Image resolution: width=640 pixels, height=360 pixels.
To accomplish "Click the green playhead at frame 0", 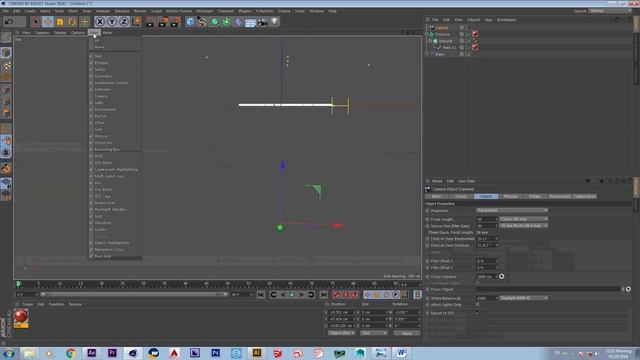I will [x=18, y=284].
